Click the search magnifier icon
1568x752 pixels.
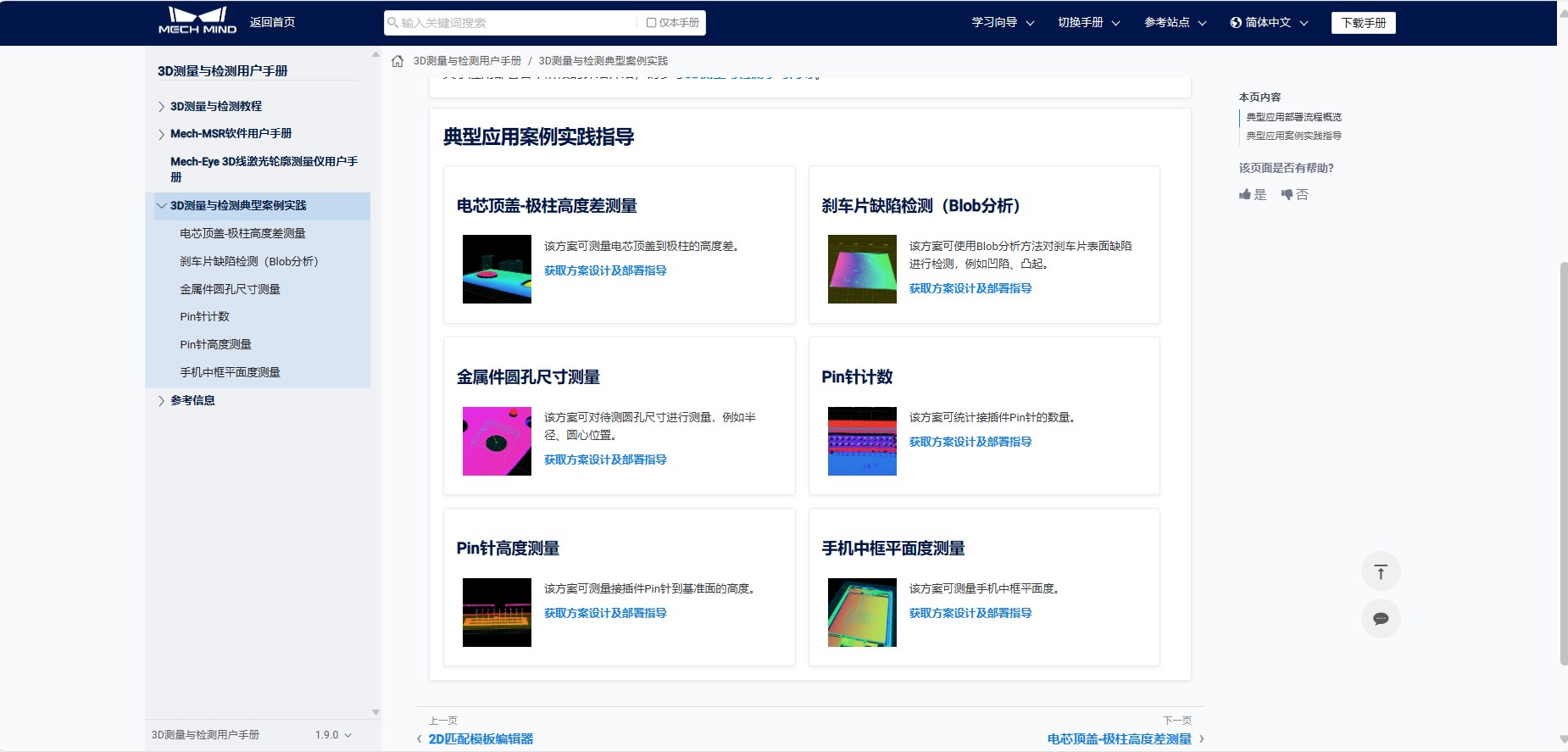pyautogui.click(x=393, y=23)
